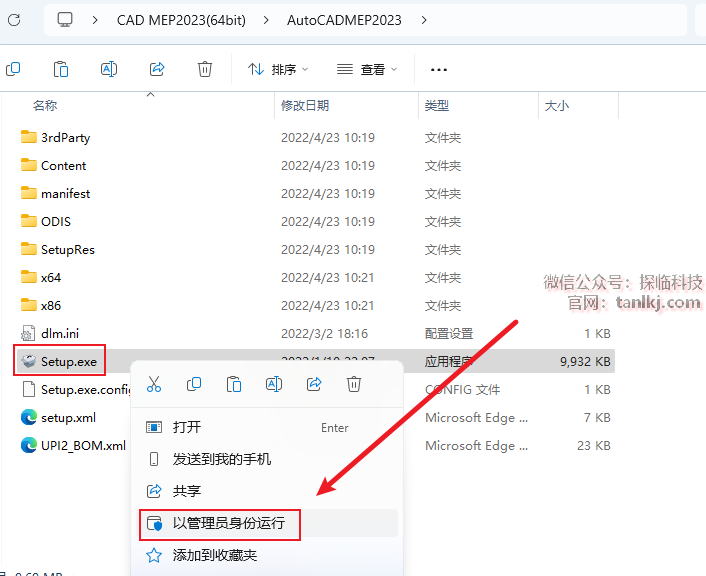Viewport: 706px width, 576px height.
Task: Click the Copy icon in context menu
Action: pos(194,384)
